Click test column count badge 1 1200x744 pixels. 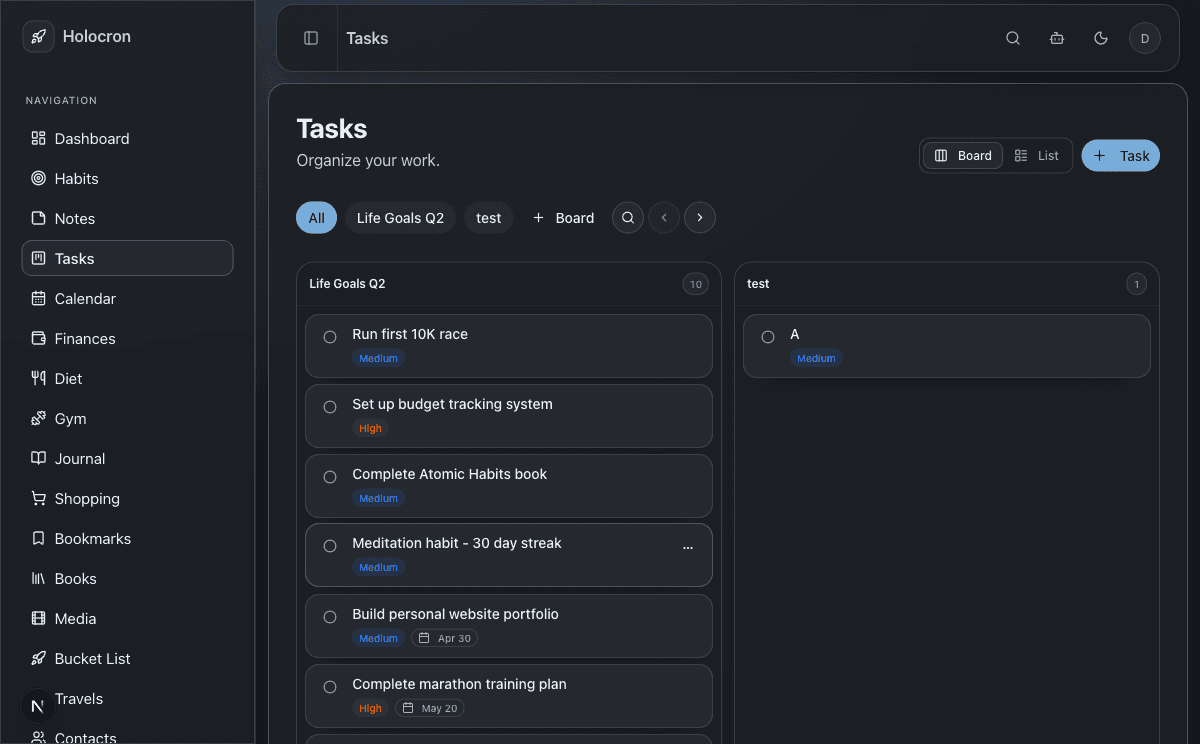(1136, 284)
